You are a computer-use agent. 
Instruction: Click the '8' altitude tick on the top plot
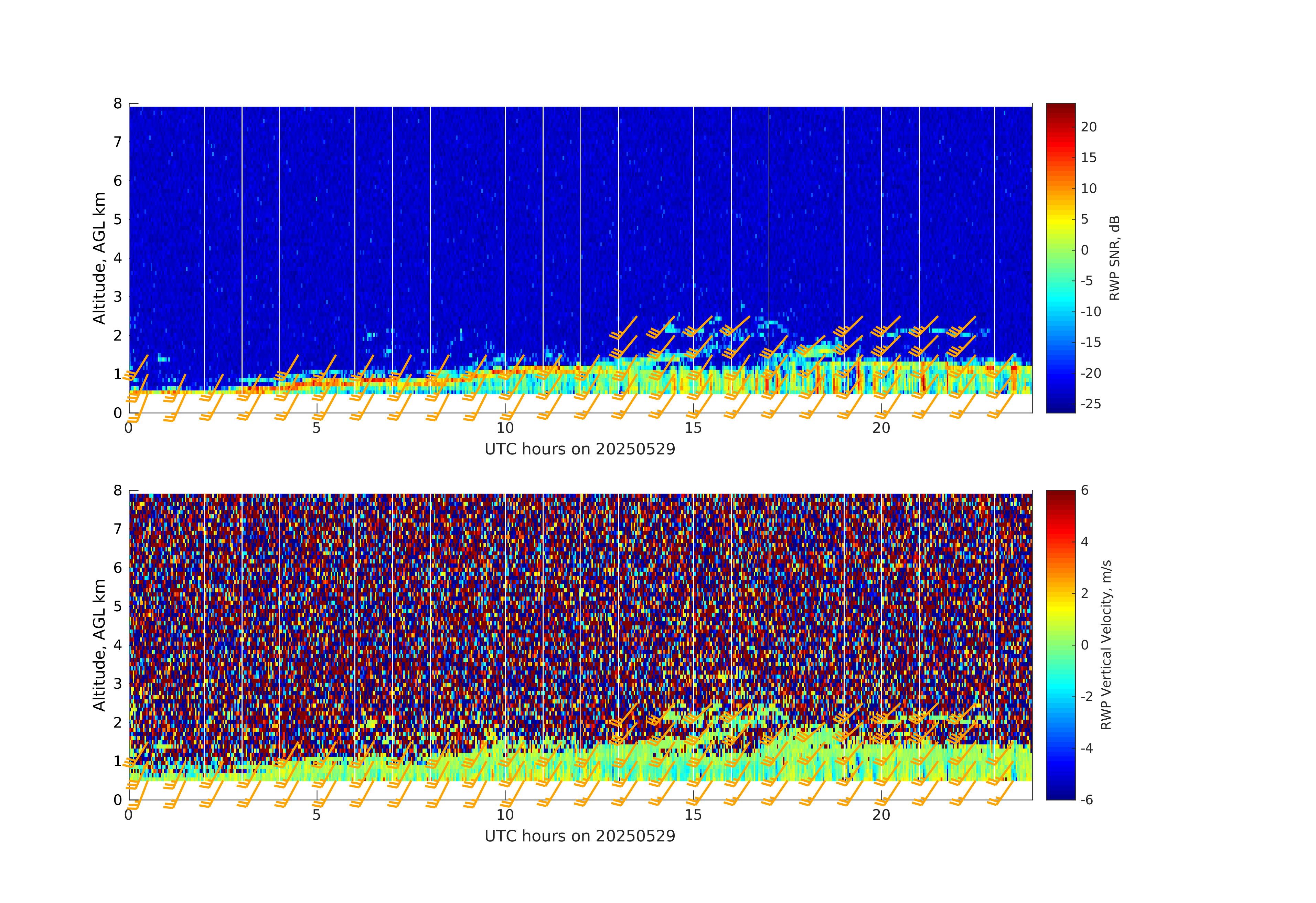coord(118,104)
